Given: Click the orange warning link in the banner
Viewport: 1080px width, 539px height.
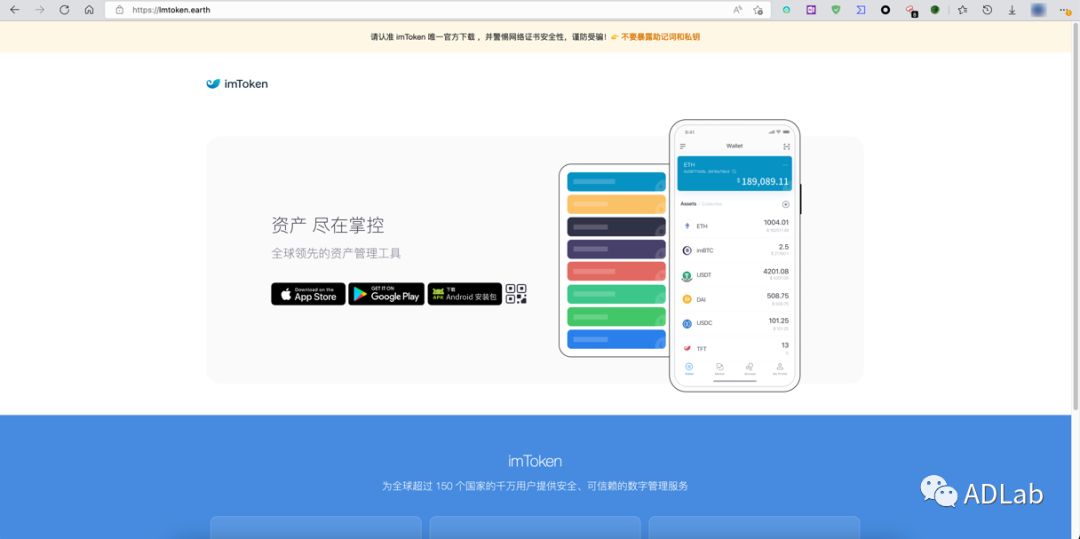Looking at the screenshot, I should [x=660, y=37].
